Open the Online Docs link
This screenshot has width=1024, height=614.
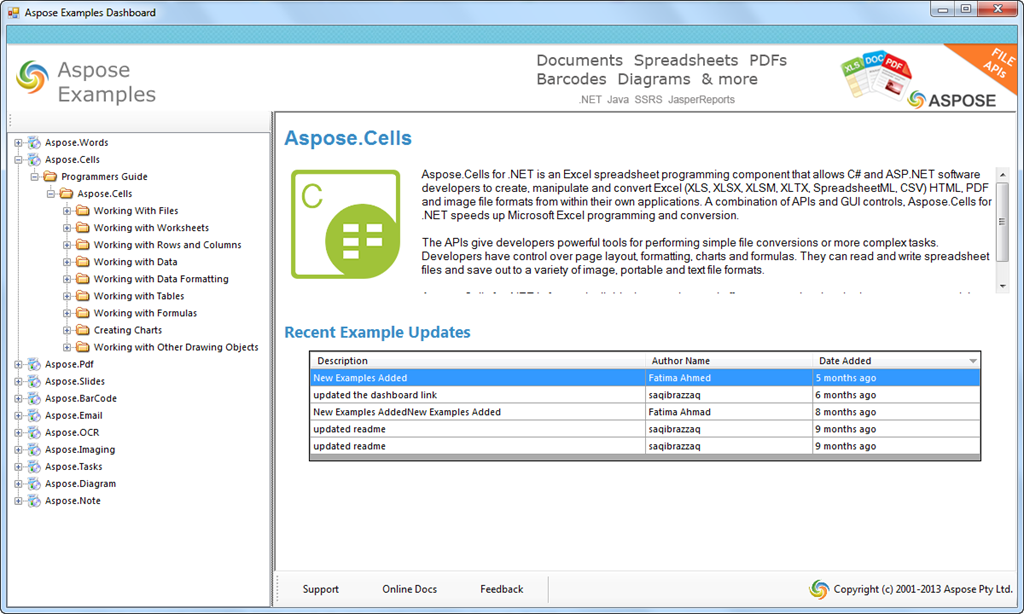click(x=409, y=589)
